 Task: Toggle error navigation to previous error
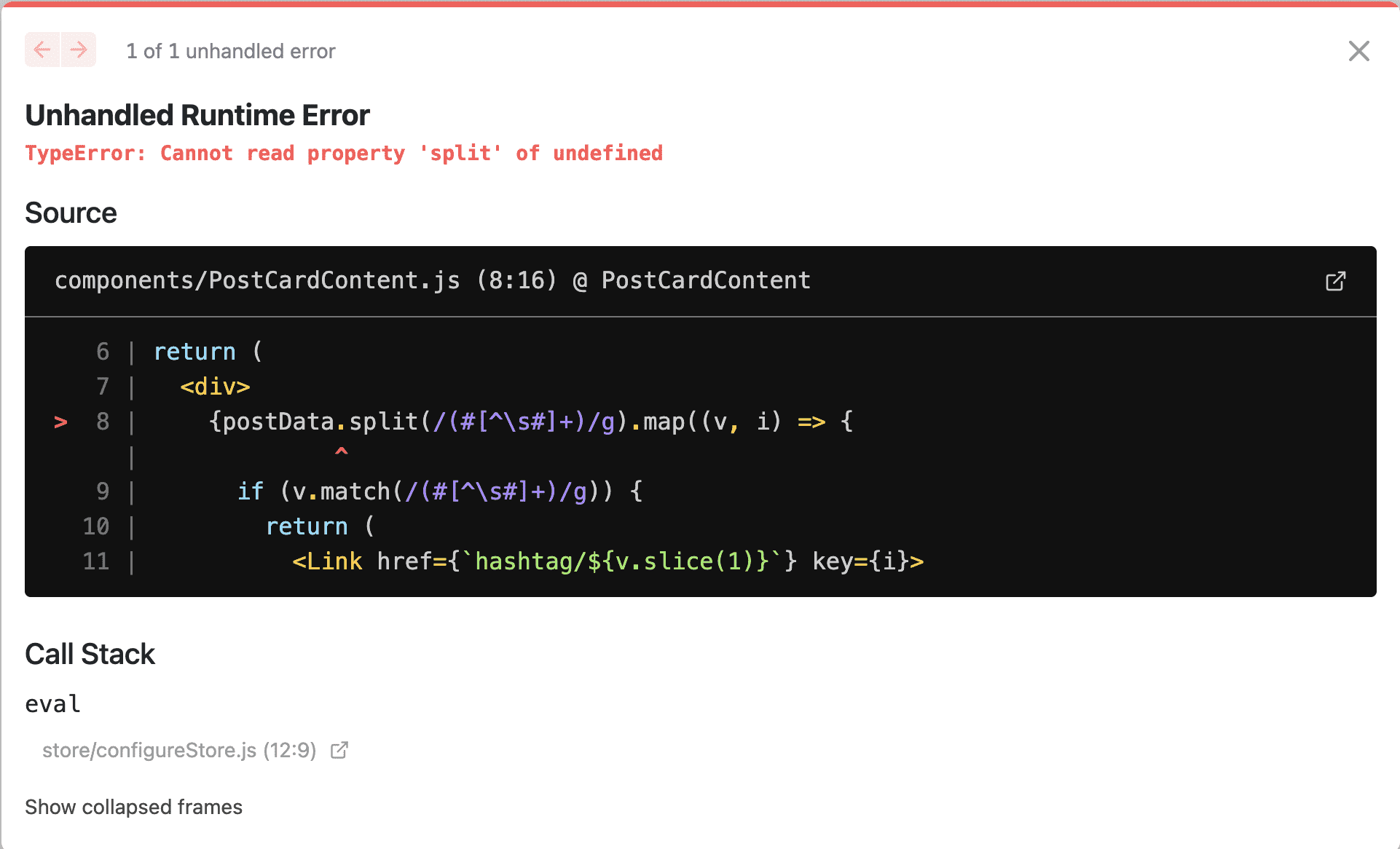[42, 49]
